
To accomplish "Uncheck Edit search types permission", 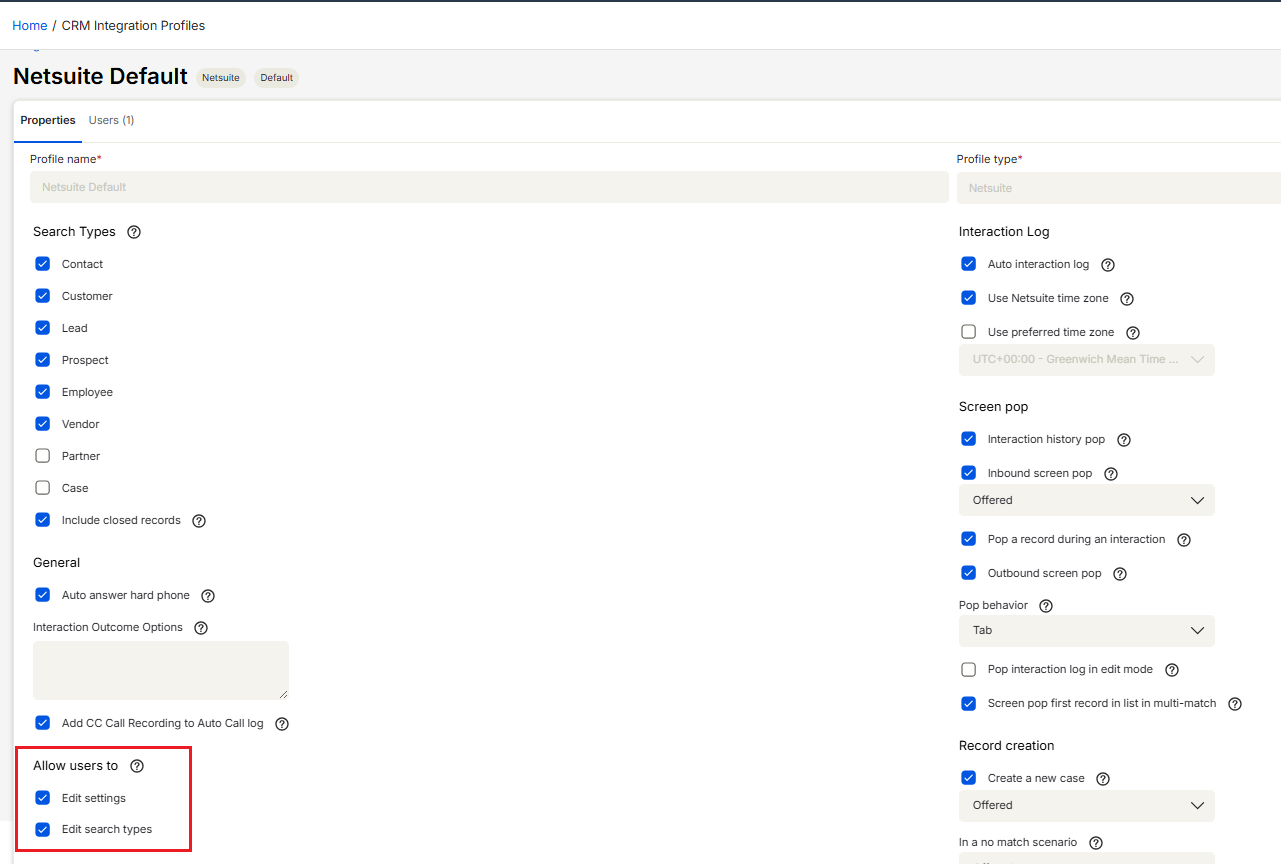I will pos(43,829).
